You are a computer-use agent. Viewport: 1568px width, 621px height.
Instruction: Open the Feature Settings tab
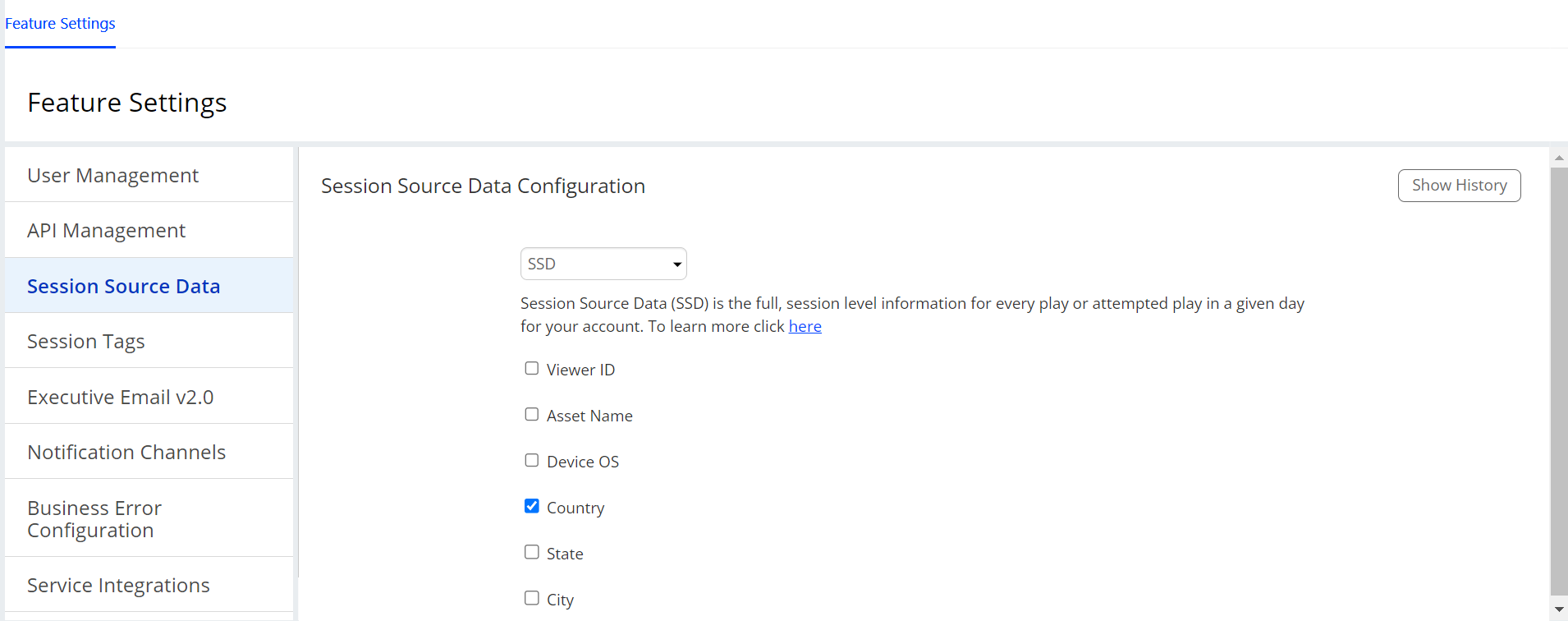click(x=60, y=24)
